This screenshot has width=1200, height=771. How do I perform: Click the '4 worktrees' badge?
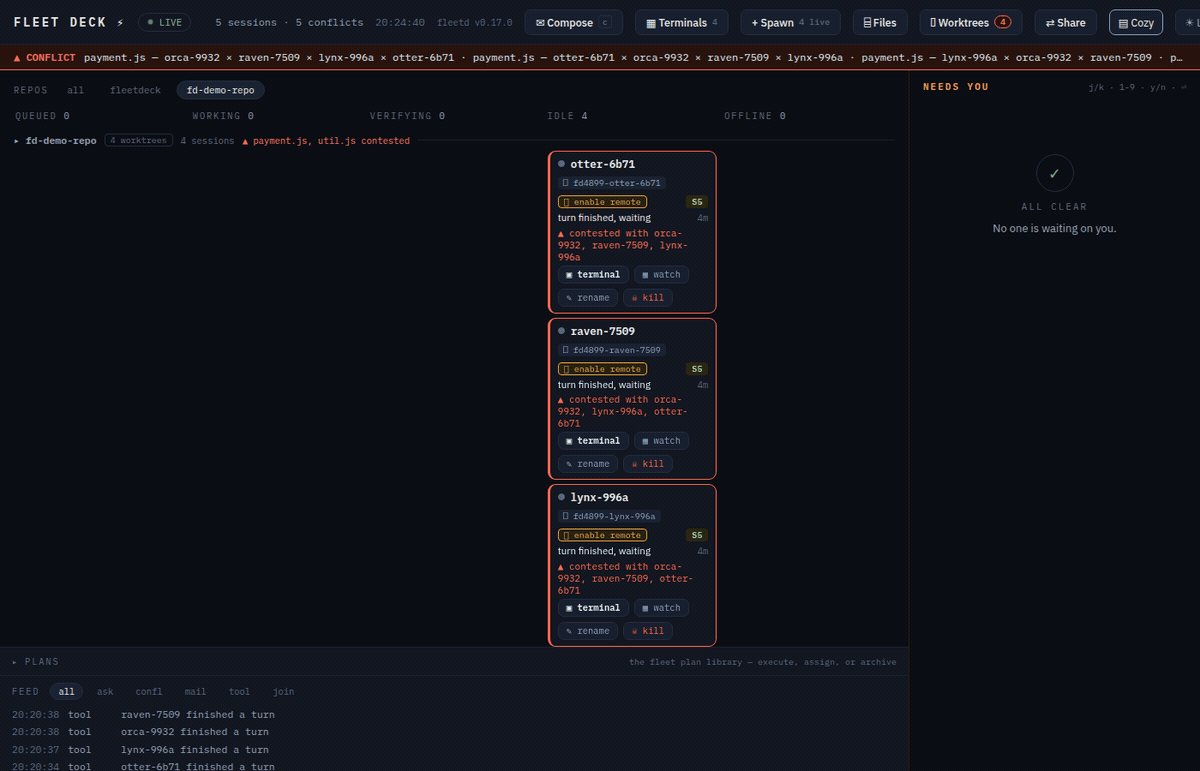click(x=138, y=141)
